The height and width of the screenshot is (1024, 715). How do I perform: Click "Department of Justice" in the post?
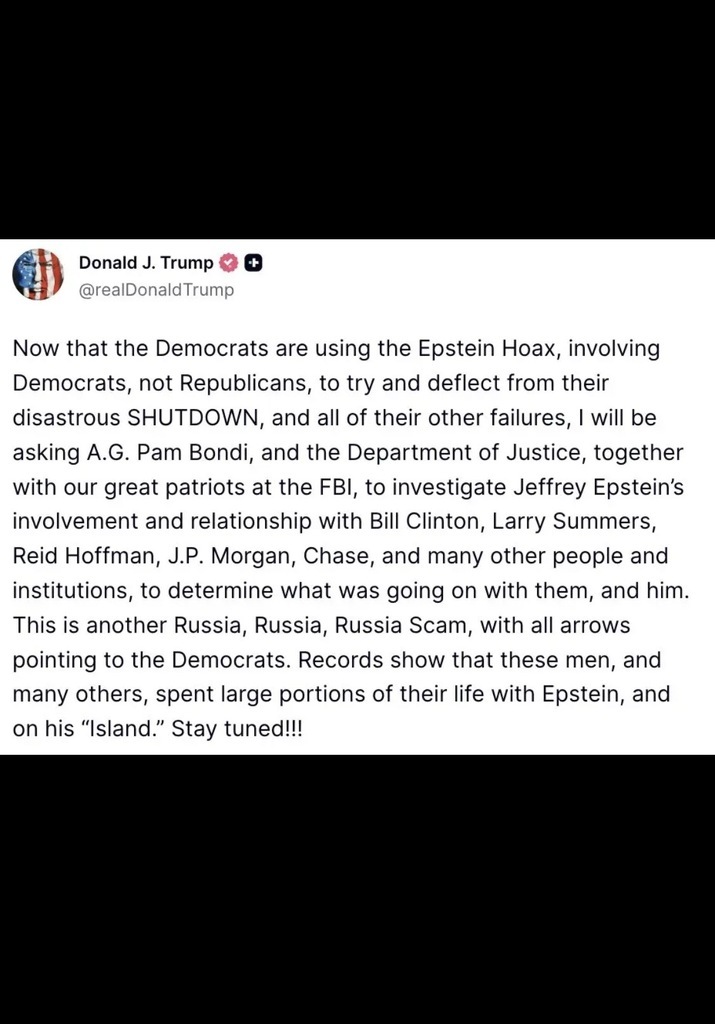460,451
